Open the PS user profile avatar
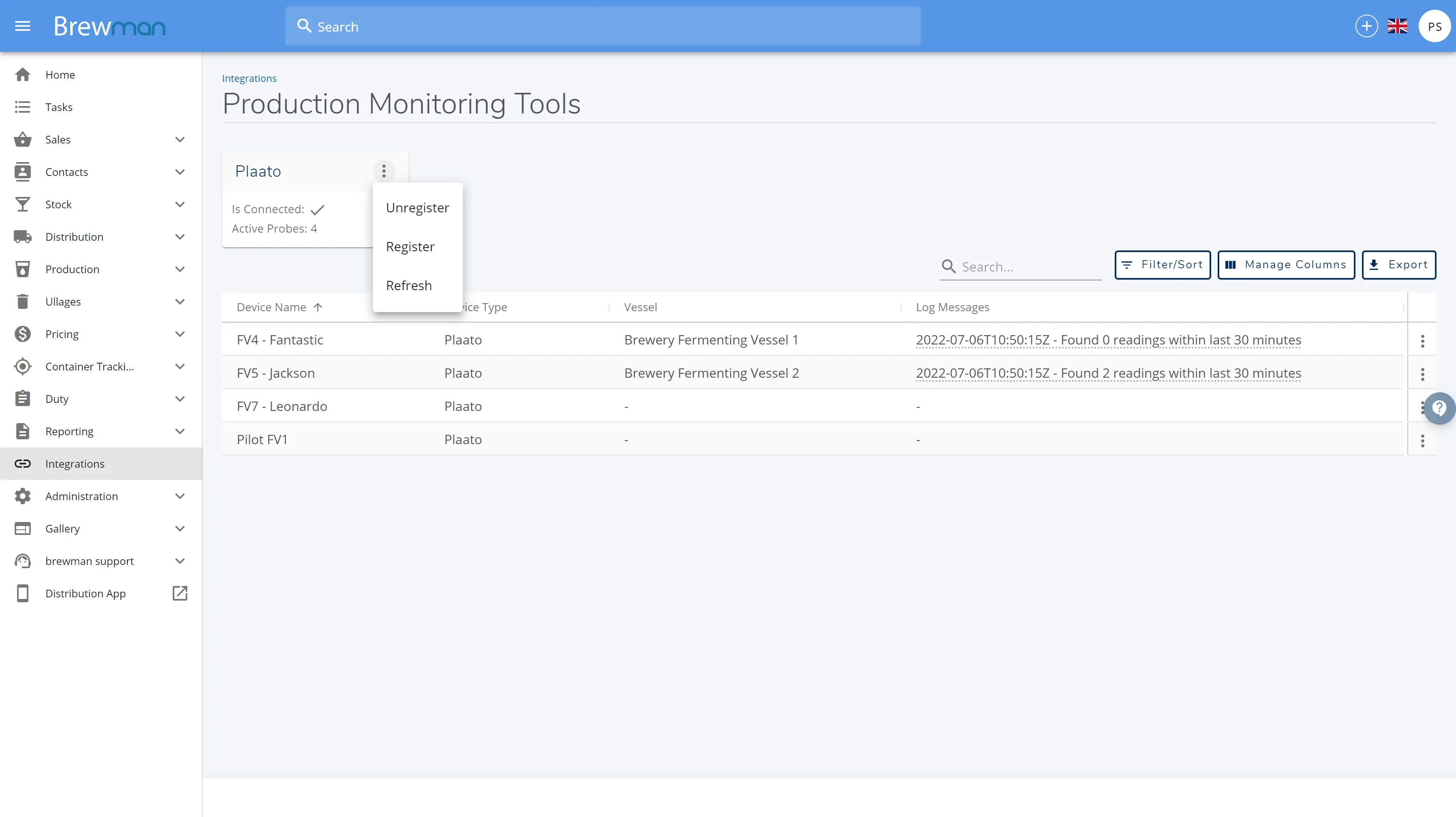 tap(1435, 26)
